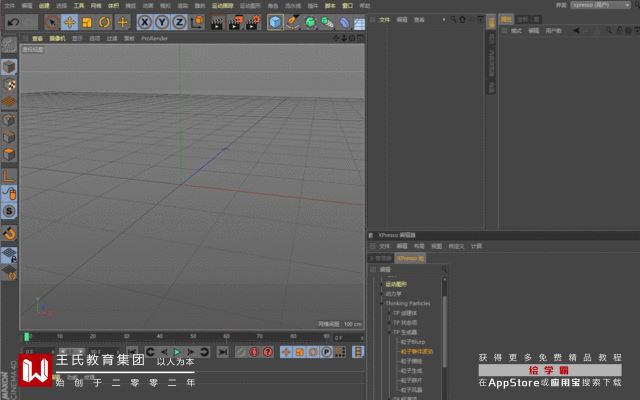This screenshot has width=640, height=400.
Task: Select the Spline Pen tool icon
Action: pos(293,22)
